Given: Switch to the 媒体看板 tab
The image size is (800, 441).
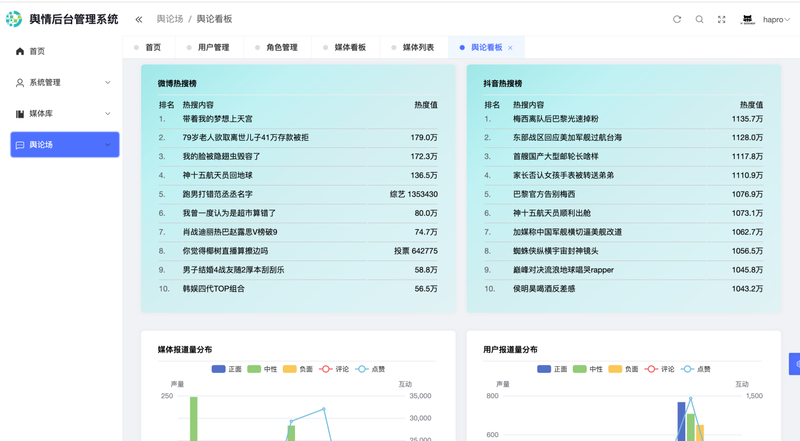Looking at the screenshot, I should tap(345, 47).
